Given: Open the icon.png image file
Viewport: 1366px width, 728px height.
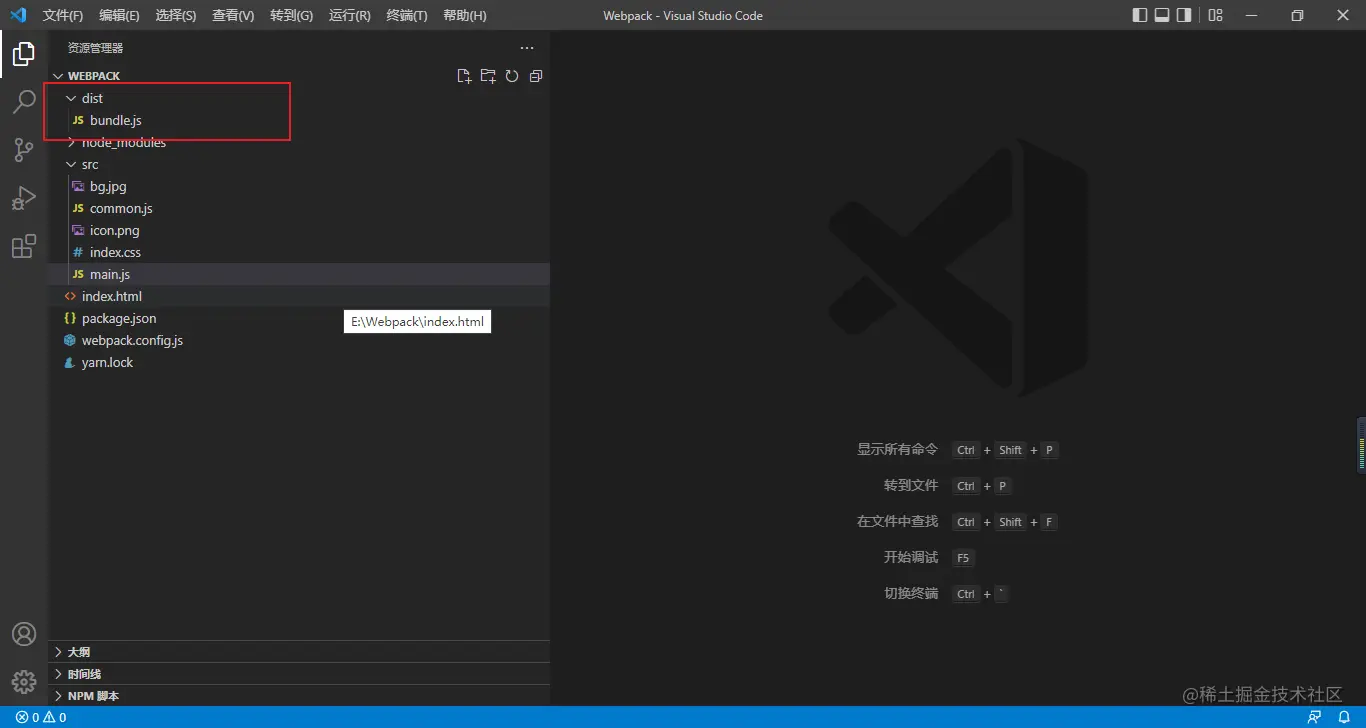Looking at the screenshot, I should point(299,230).
